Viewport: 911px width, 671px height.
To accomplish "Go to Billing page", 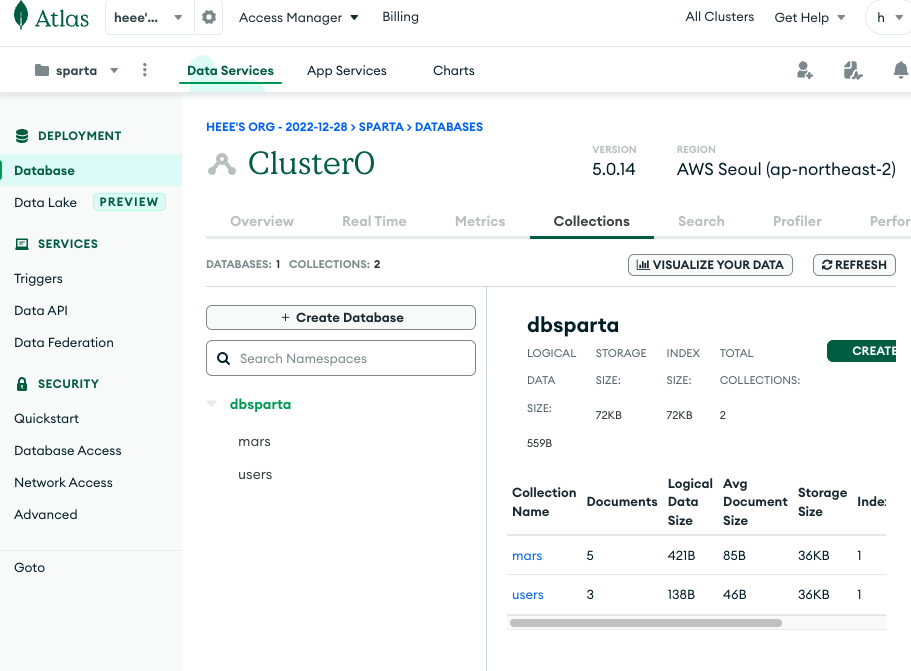I will (x=400, y=17).
